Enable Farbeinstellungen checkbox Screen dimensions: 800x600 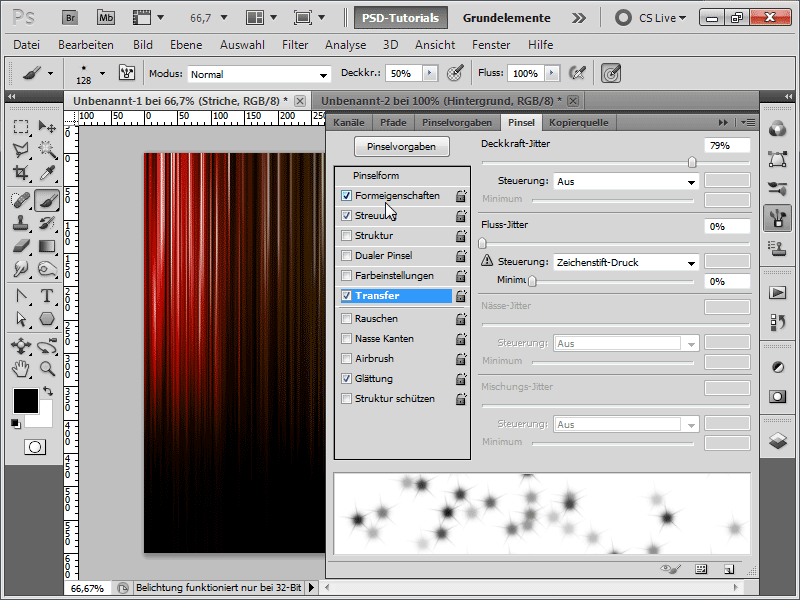[346, 276]
